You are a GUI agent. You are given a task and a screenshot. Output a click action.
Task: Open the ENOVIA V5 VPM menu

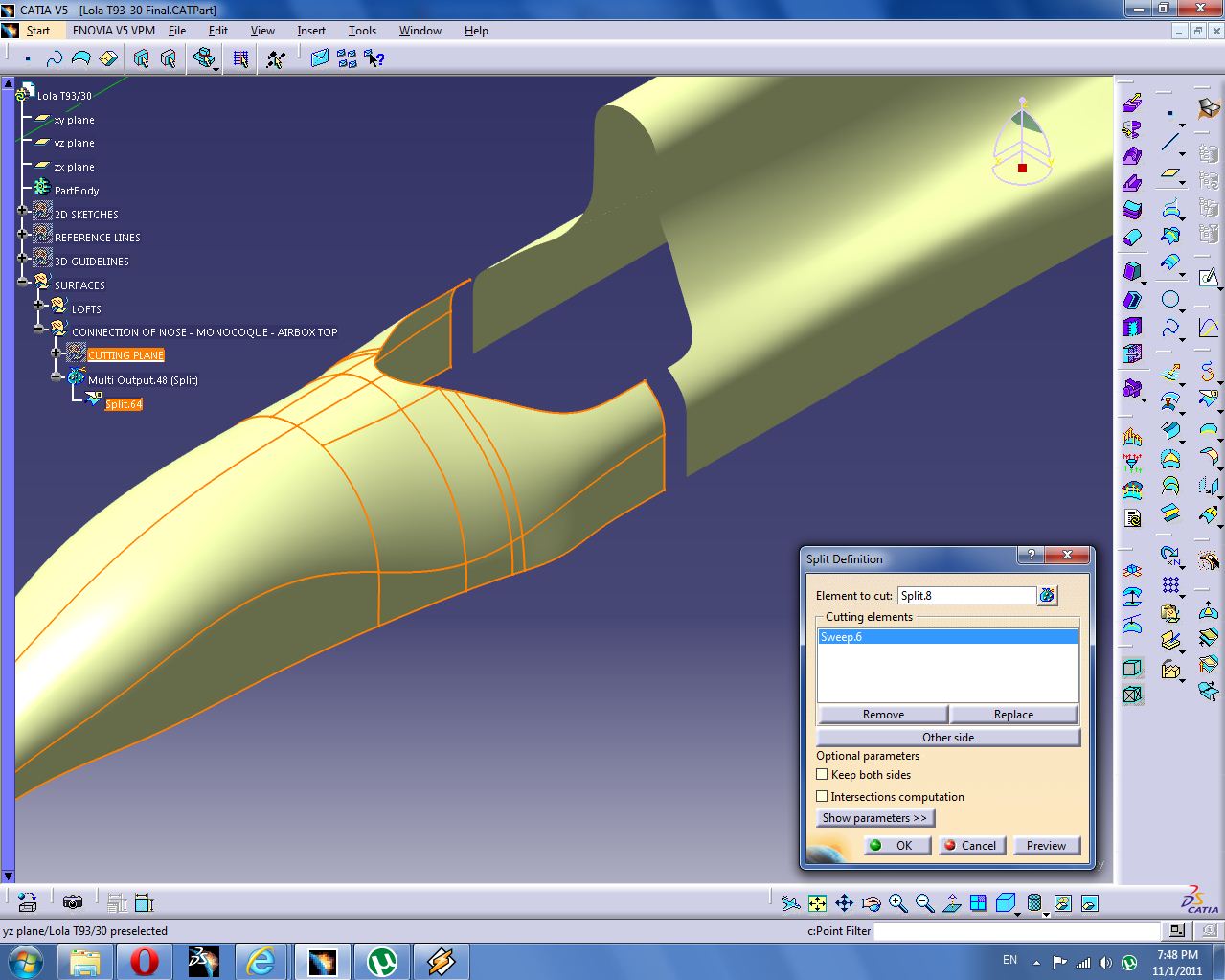(x=113, y=31)
